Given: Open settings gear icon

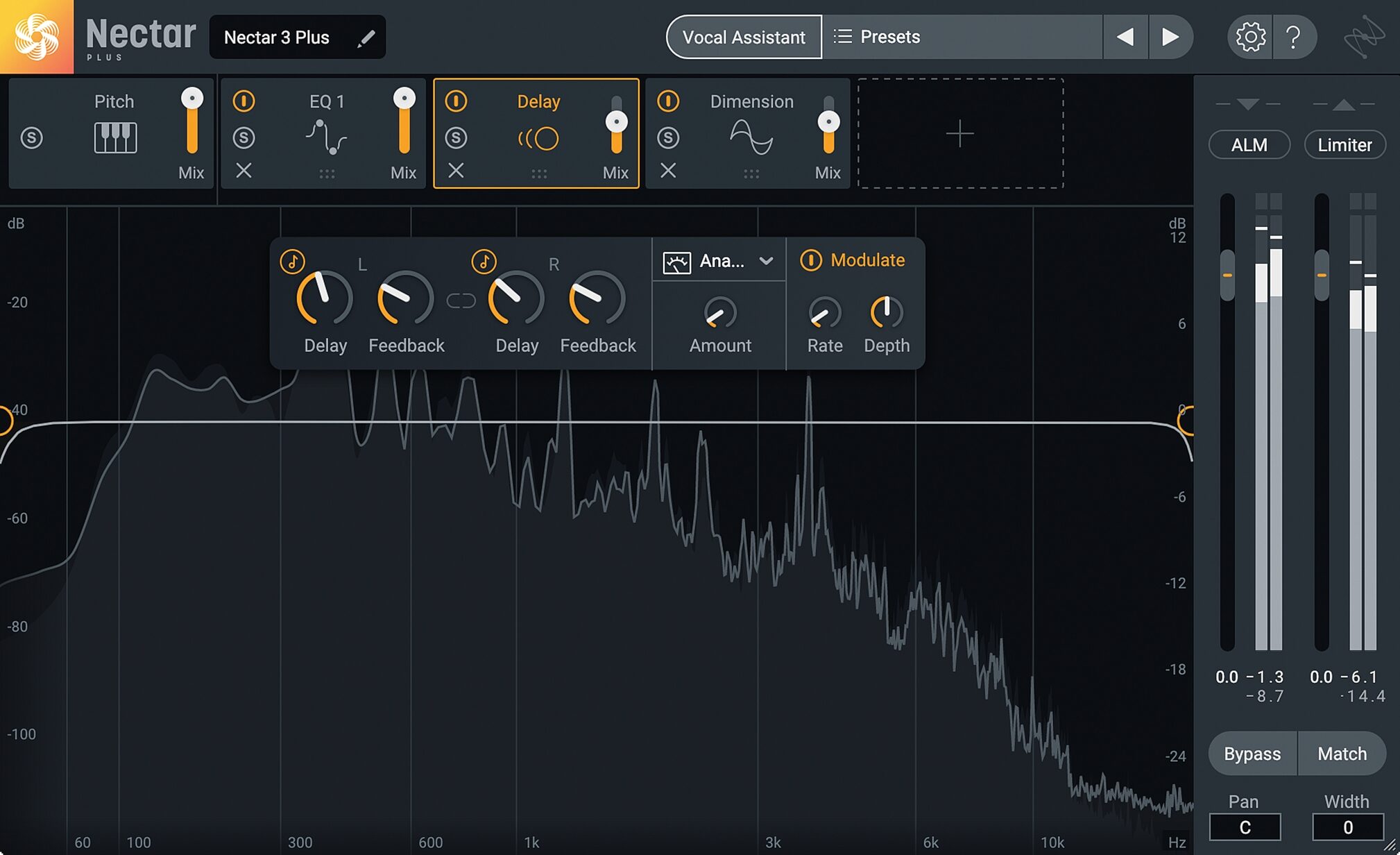Looking at the screenshot, I should click(1250, 37).
